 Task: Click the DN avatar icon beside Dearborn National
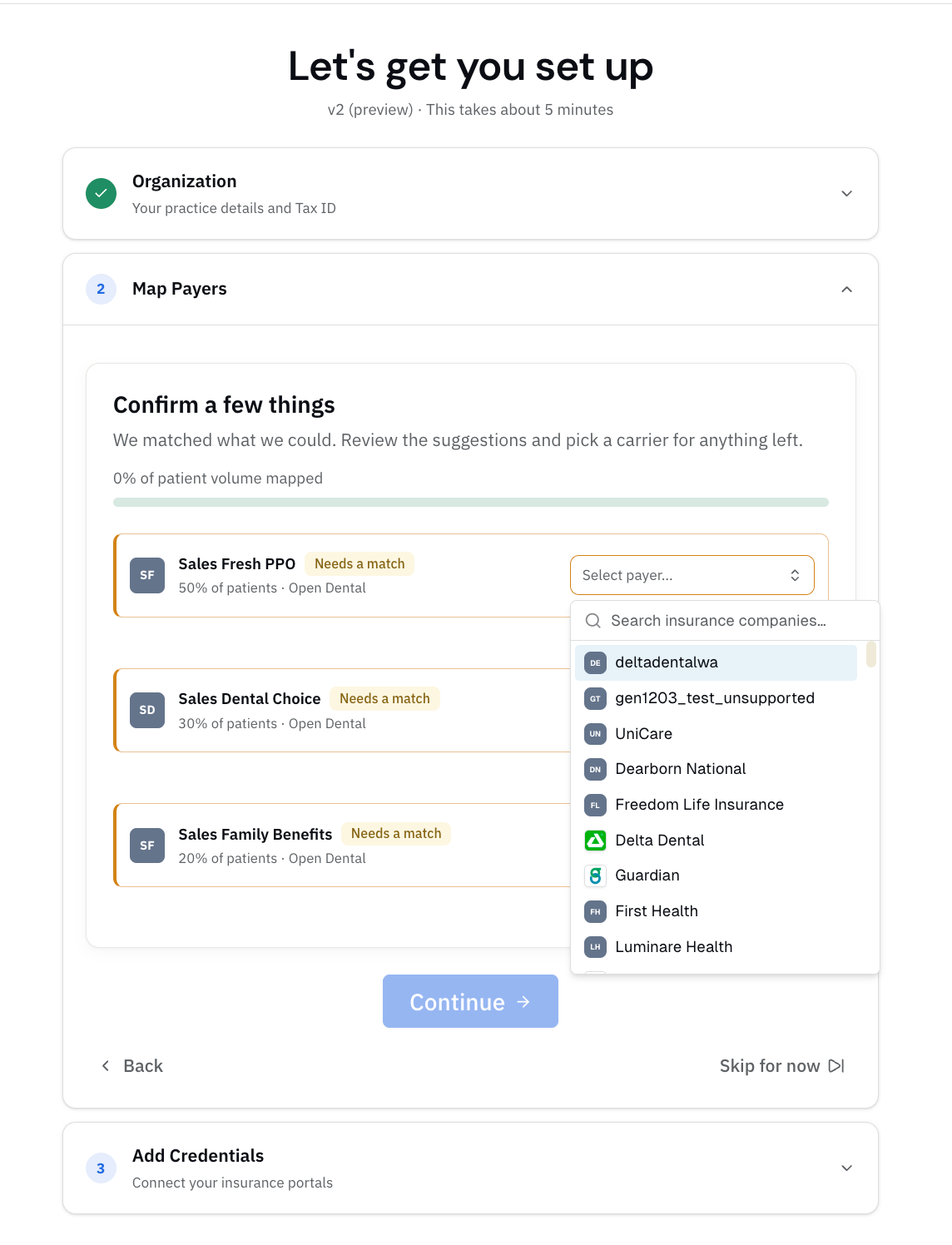coord(595,769)
